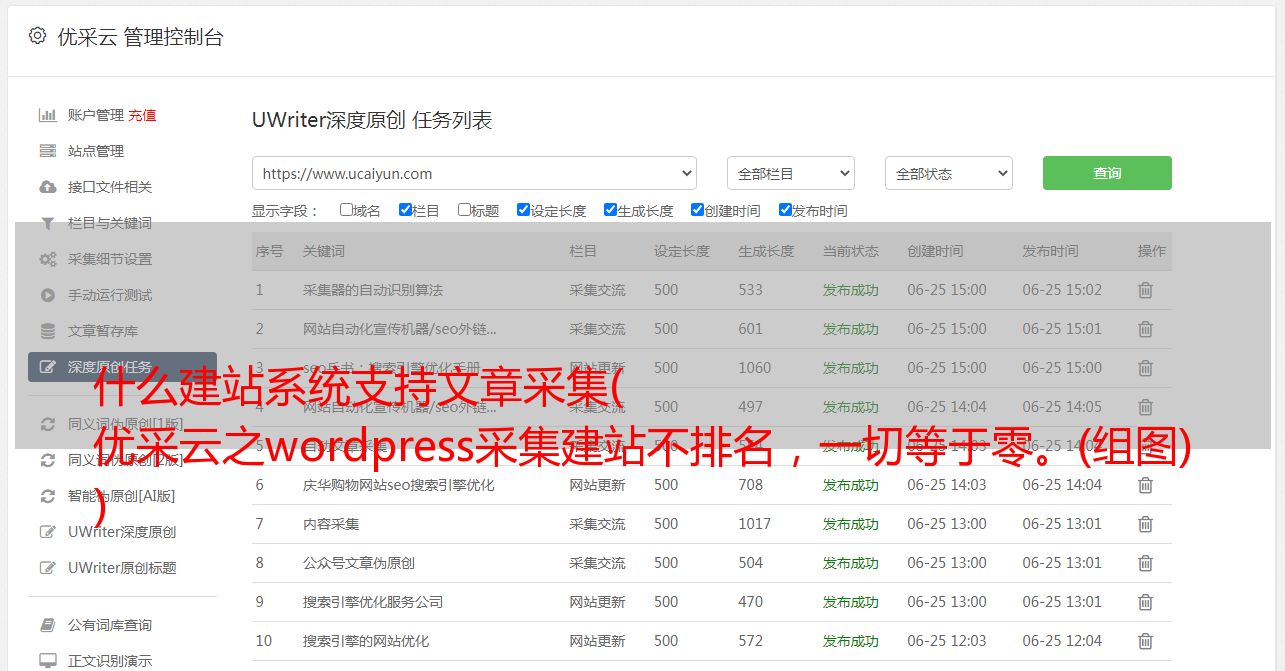Expand the 全部栏目 dropdown
Screen dimensions: 1285x671
[790, 173]
